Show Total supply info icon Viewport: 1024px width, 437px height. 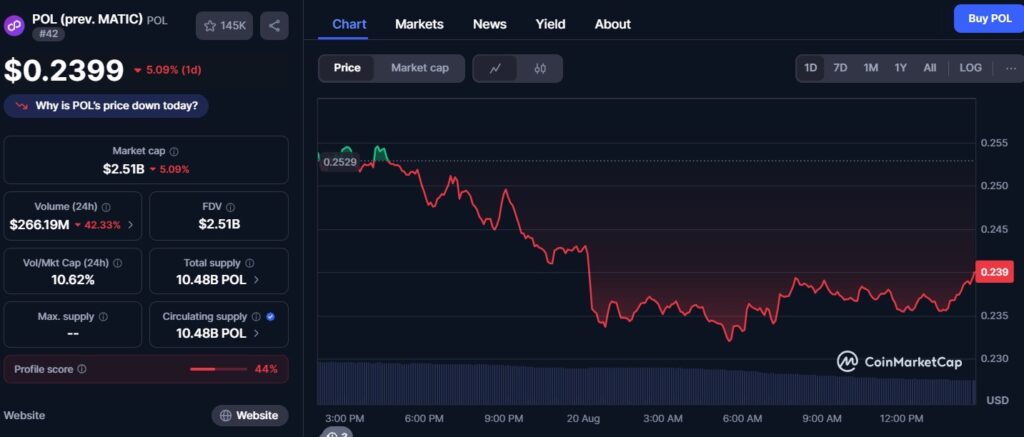(x=249, y=263)
